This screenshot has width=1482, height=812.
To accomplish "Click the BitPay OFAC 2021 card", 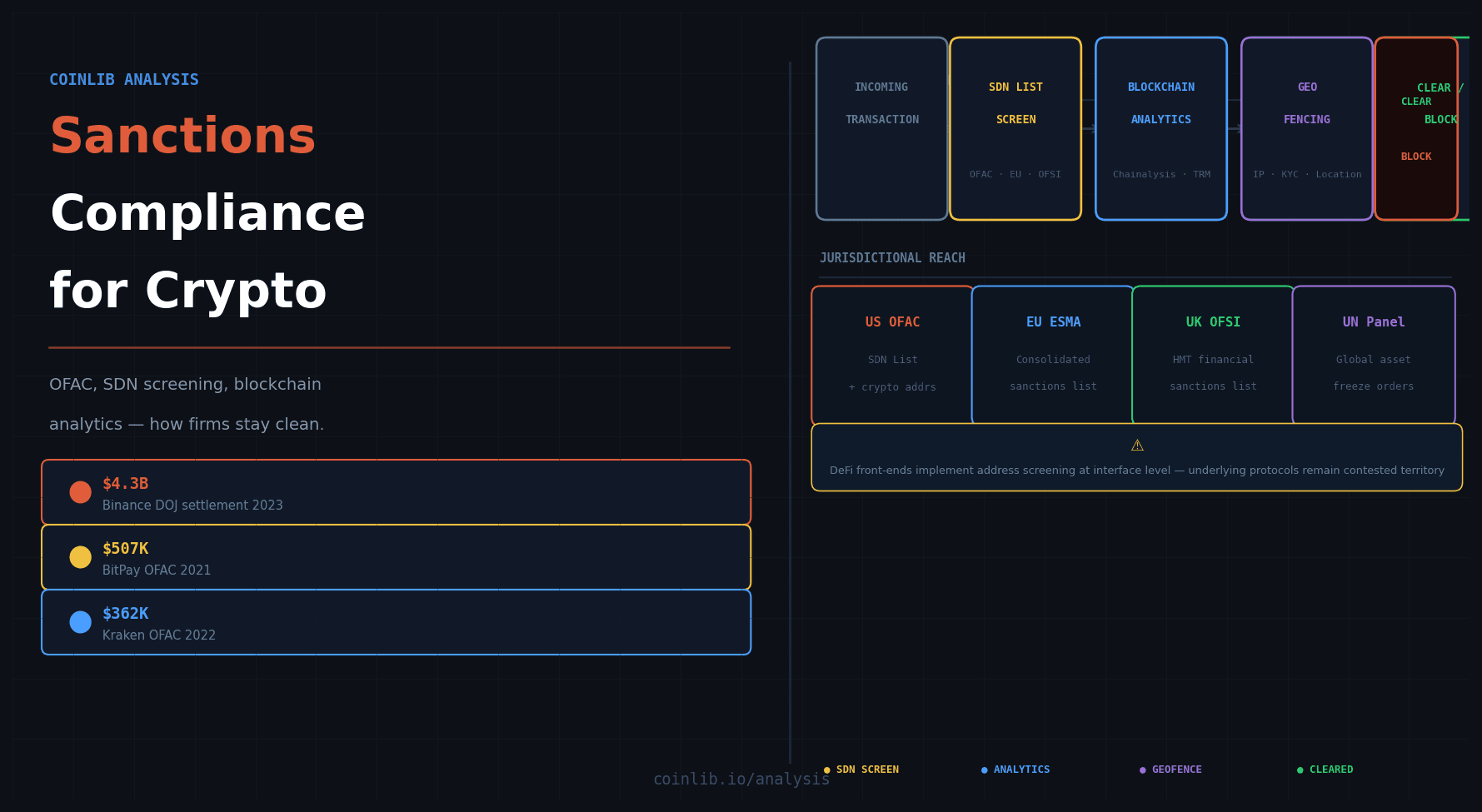I will coord(396,557).
